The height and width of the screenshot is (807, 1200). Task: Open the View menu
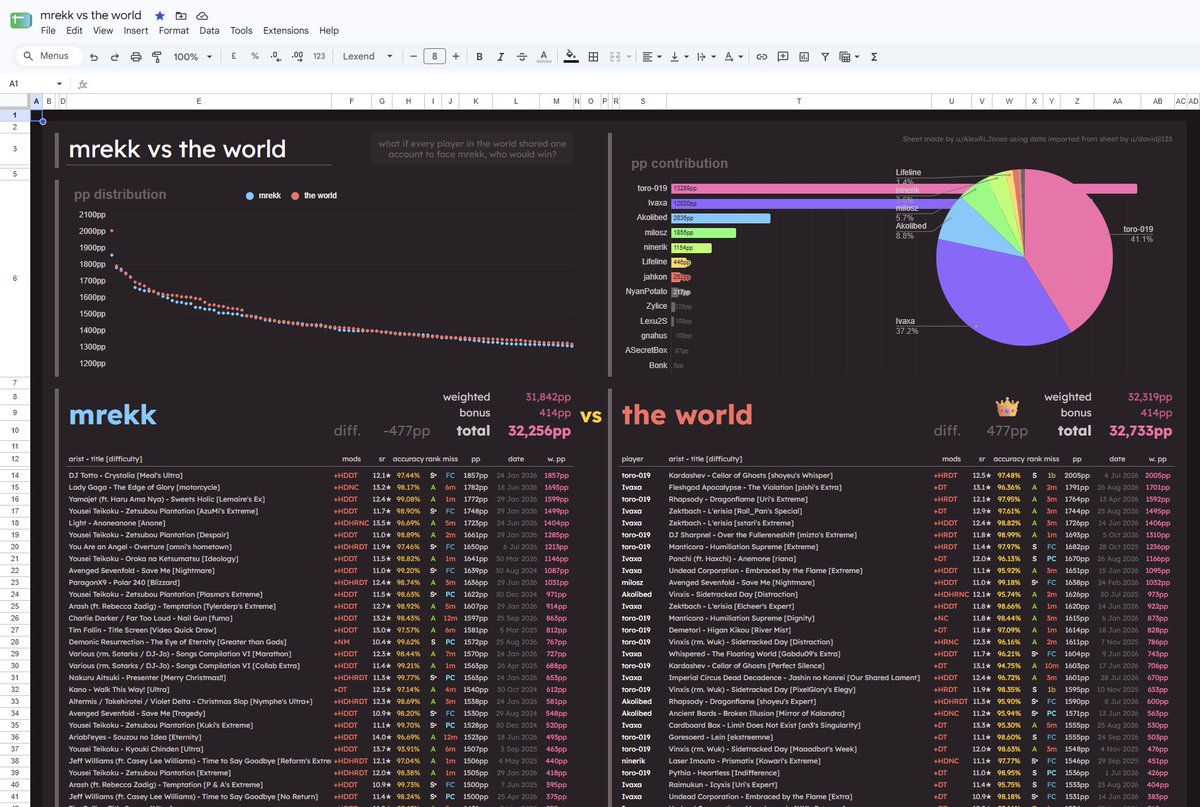coord(103,31)
